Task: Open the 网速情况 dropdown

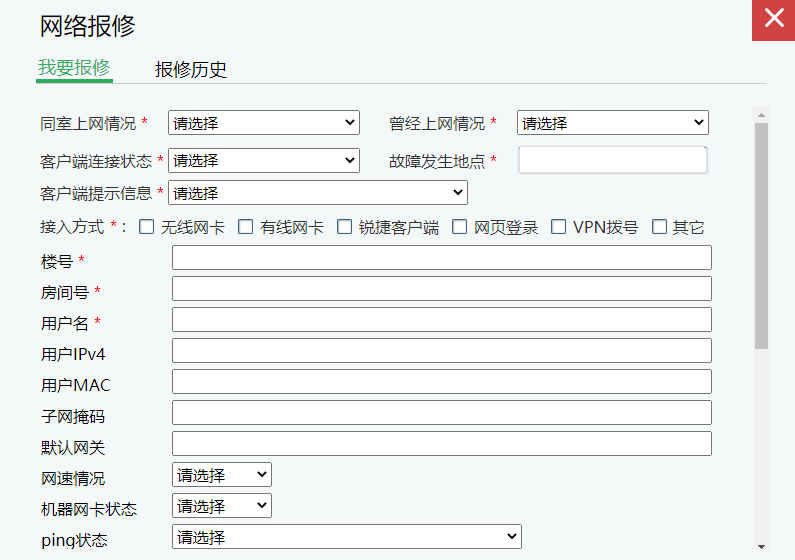Action: point(222,475)
